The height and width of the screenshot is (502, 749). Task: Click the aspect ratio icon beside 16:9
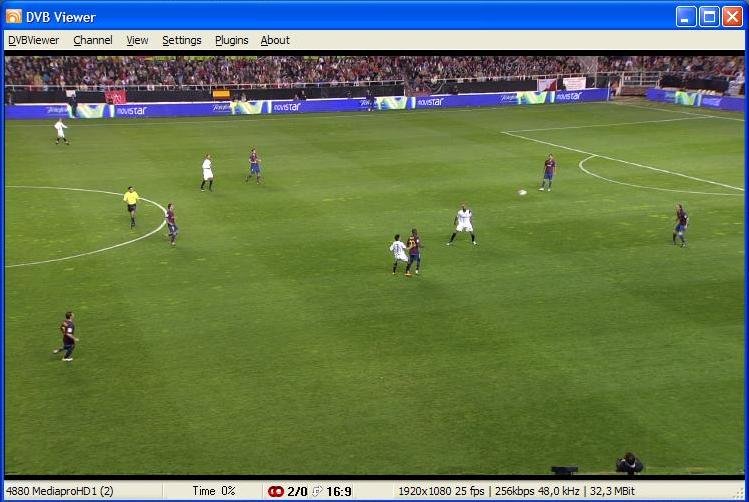click(317, 491)
